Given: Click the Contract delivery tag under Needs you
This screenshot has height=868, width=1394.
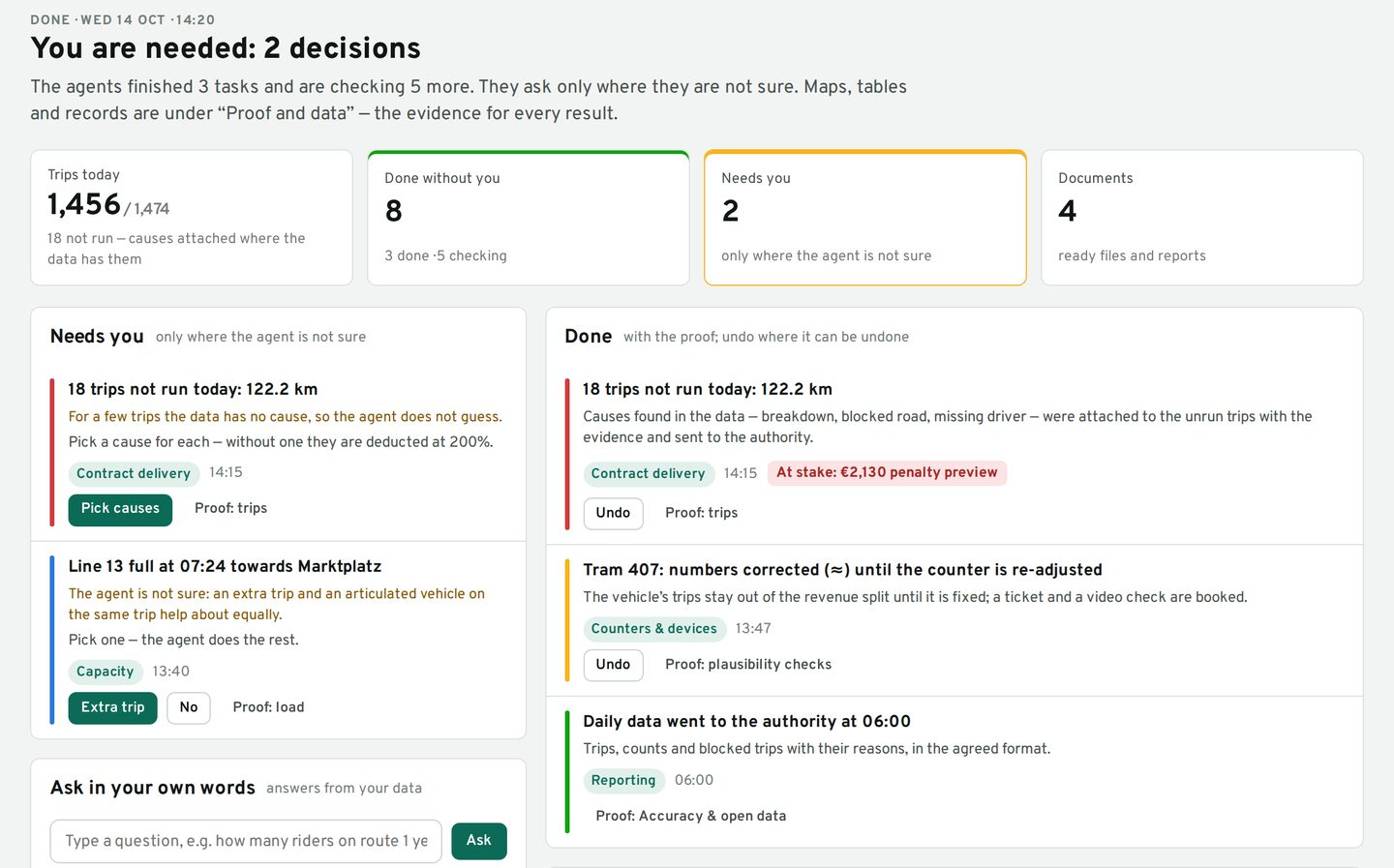Looking at the screenshot, I should (134, 473).
